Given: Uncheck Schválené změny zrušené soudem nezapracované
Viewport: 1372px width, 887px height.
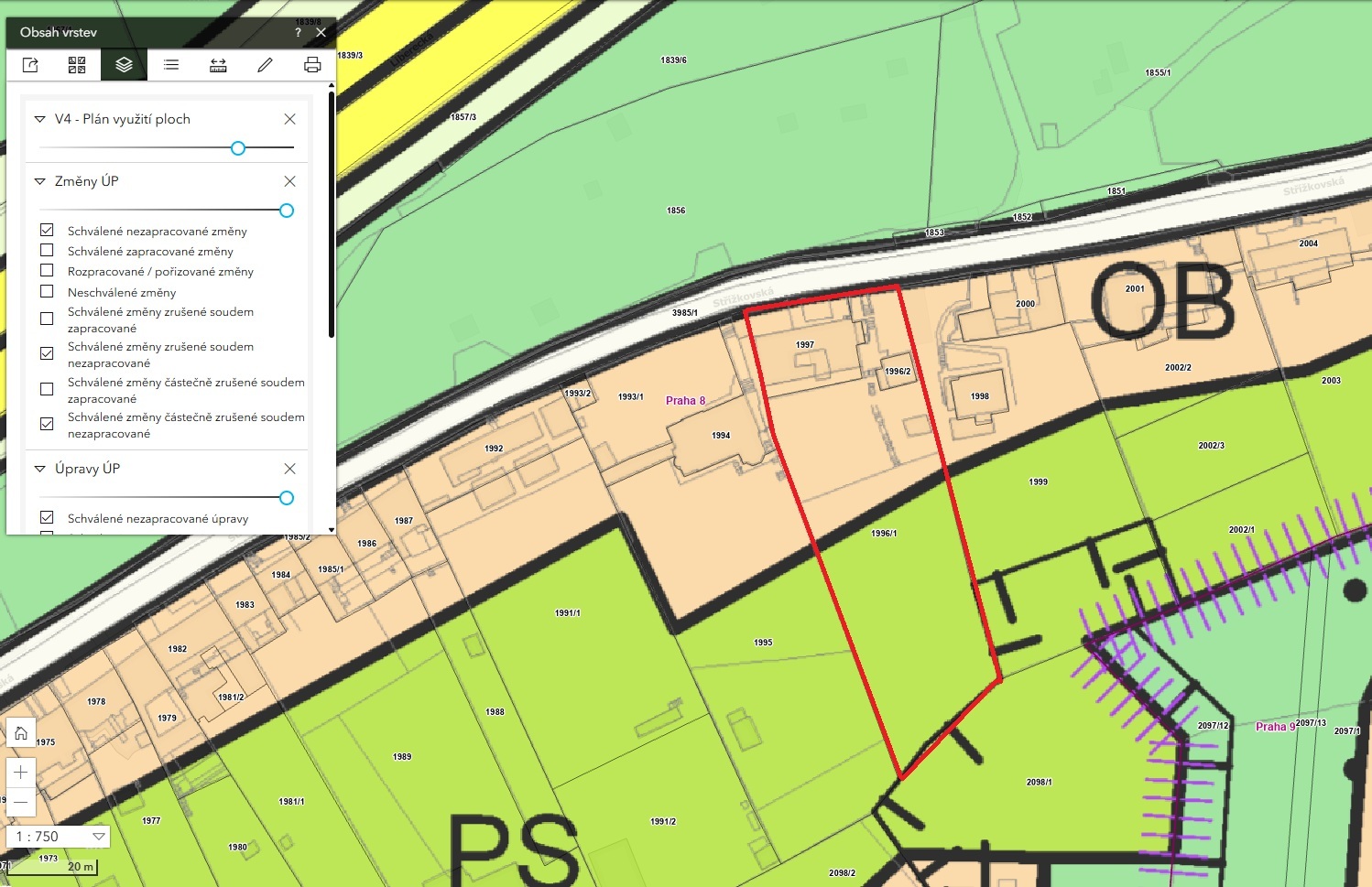Looking at the screenshot, I should pos(47,353).
